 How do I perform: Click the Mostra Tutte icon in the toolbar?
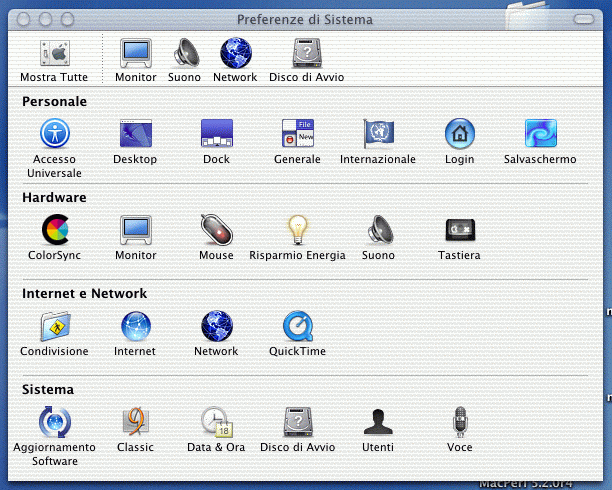(55, 53)
